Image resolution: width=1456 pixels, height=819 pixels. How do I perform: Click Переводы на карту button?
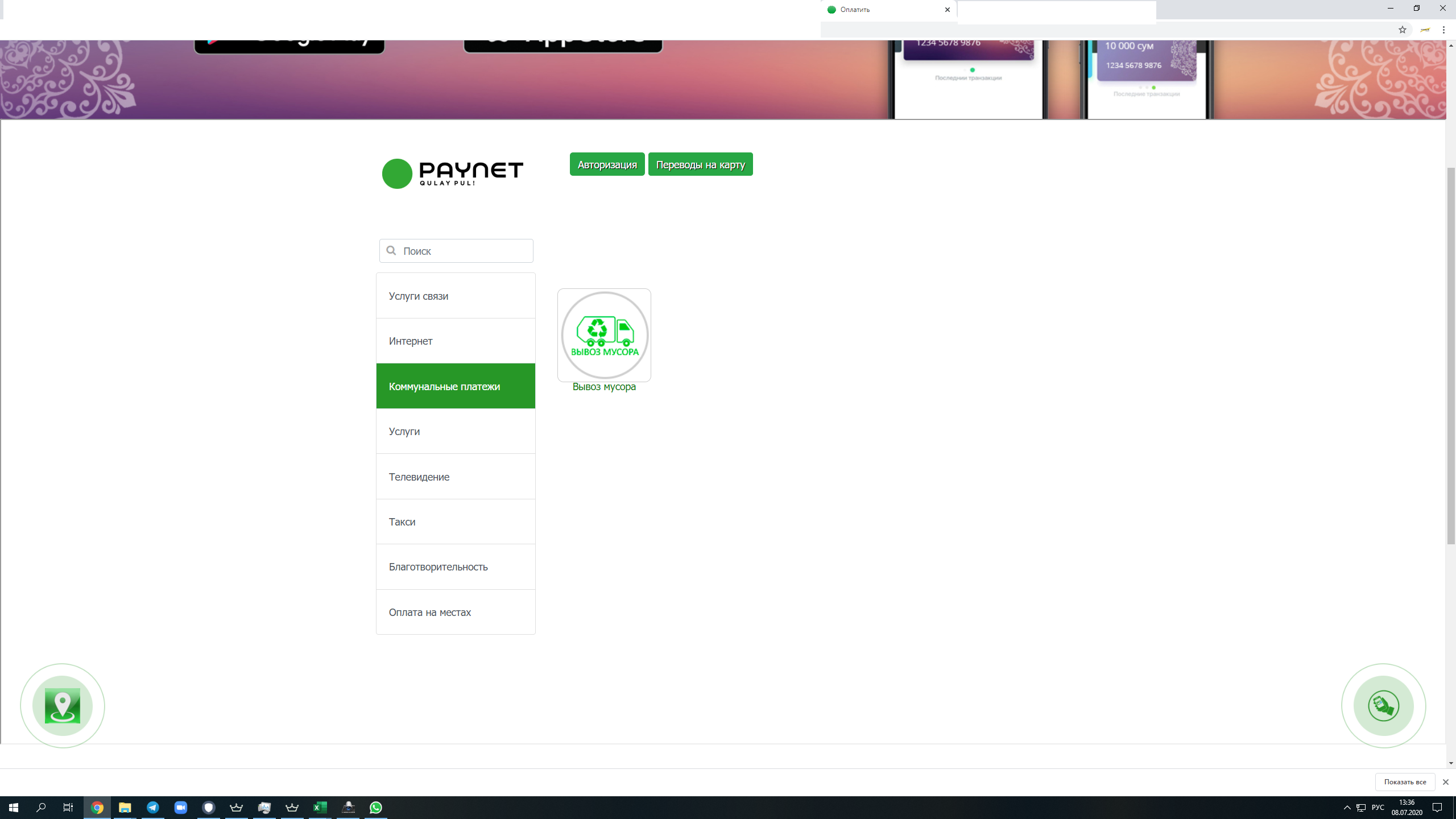700,164
